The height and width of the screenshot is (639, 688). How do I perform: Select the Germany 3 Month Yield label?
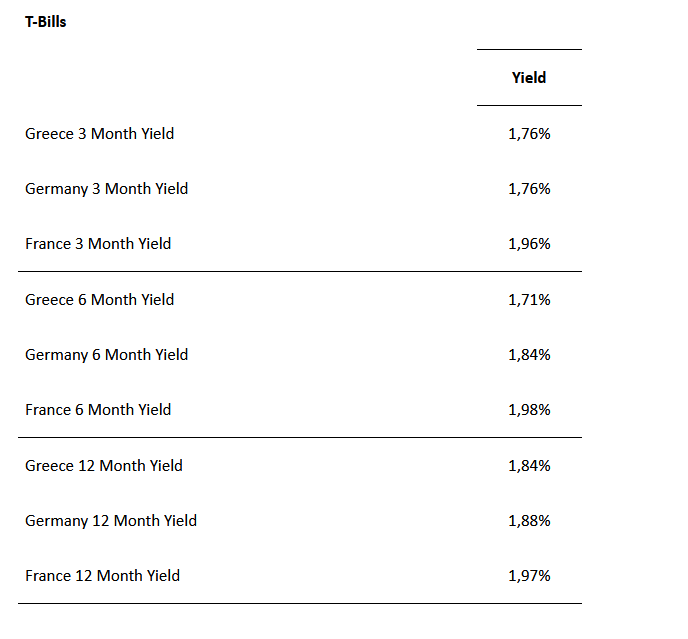pyautogui.click(x=106, y=188)
